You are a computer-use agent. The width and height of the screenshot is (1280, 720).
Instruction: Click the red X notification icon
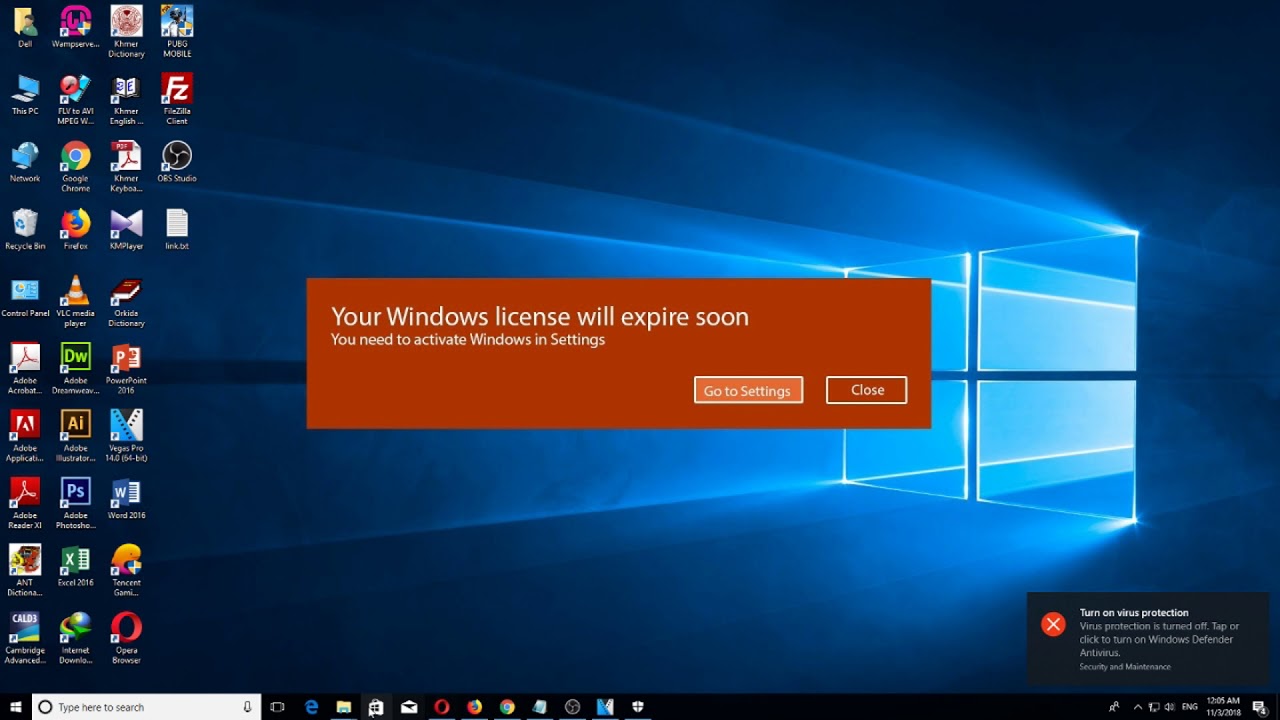[x=1053, y=625]
